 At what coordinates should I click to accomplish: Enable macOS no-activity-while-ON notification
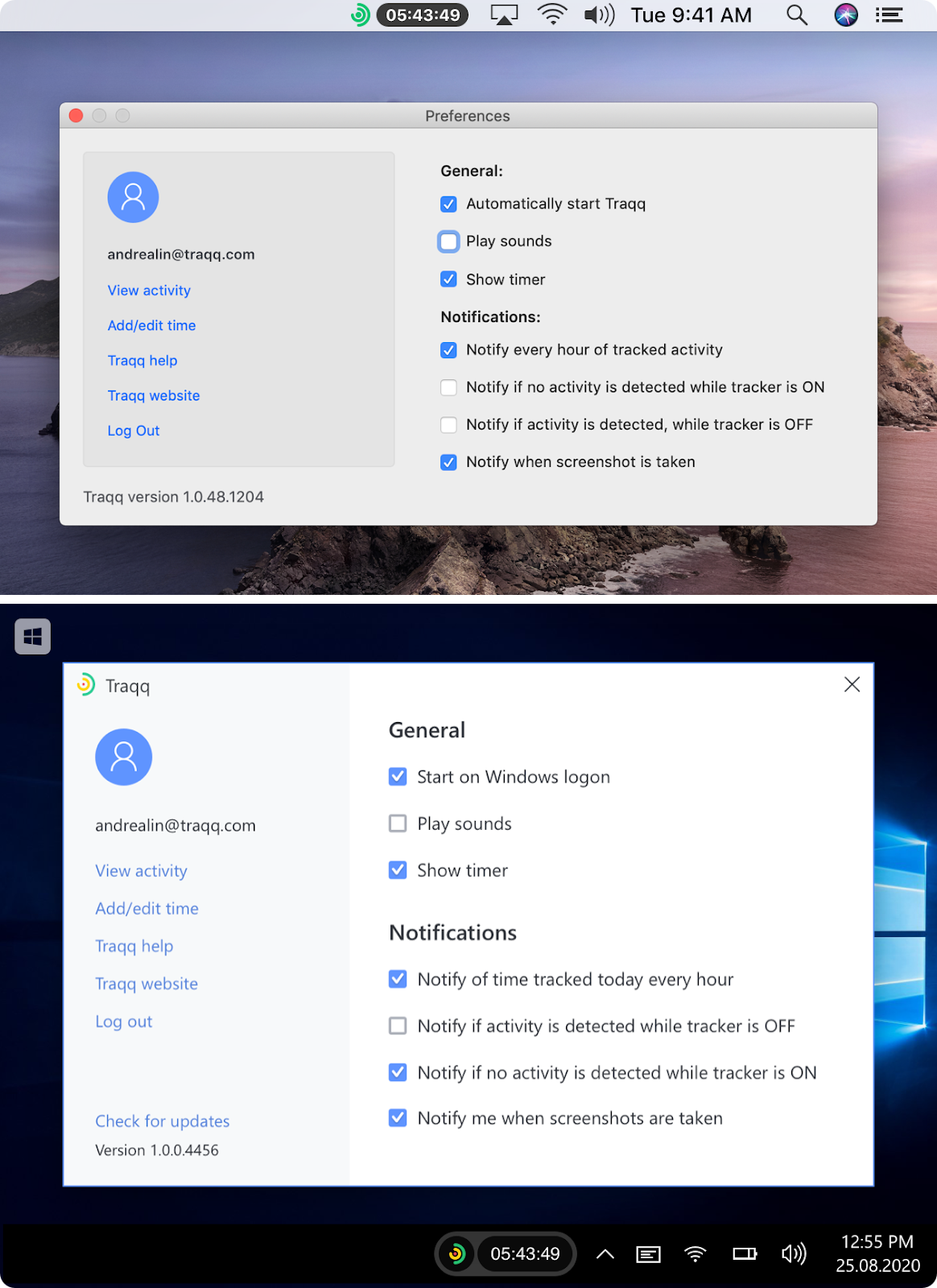[449, 387]
